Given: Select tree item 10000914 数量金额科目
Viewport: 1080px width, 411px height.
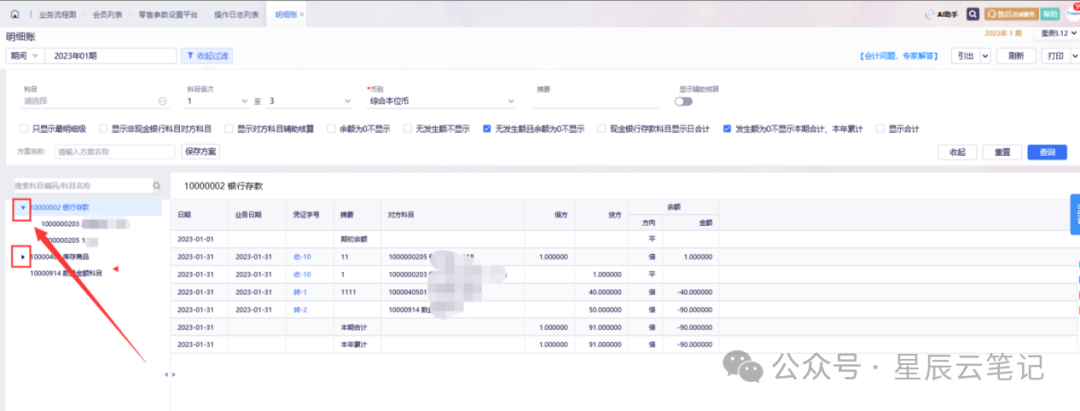Looking at the screenshot, I should (66, 273).
